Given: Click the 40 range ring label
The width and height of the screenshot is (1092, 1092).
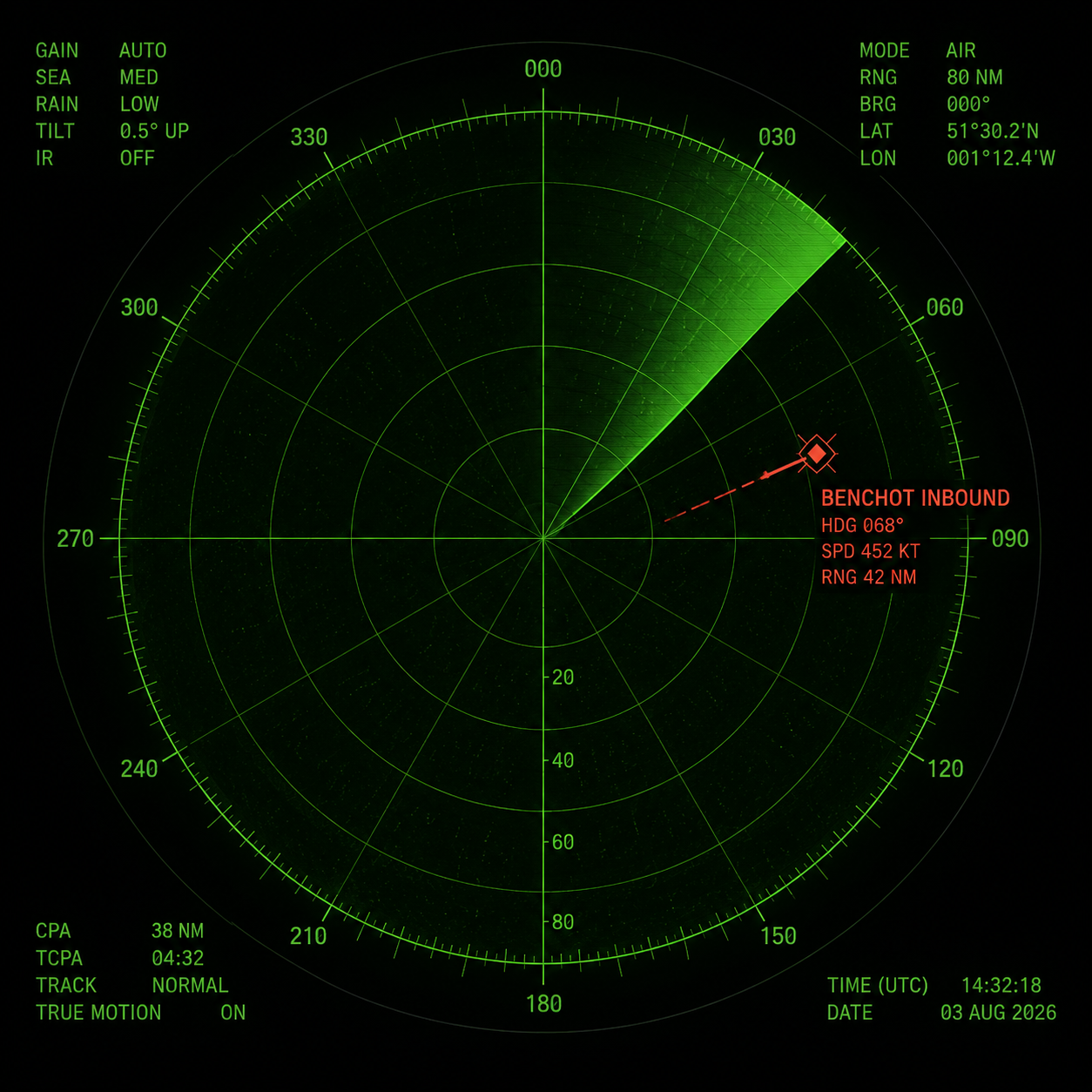Looking at the screenshot, I should [x=563, y=760].
